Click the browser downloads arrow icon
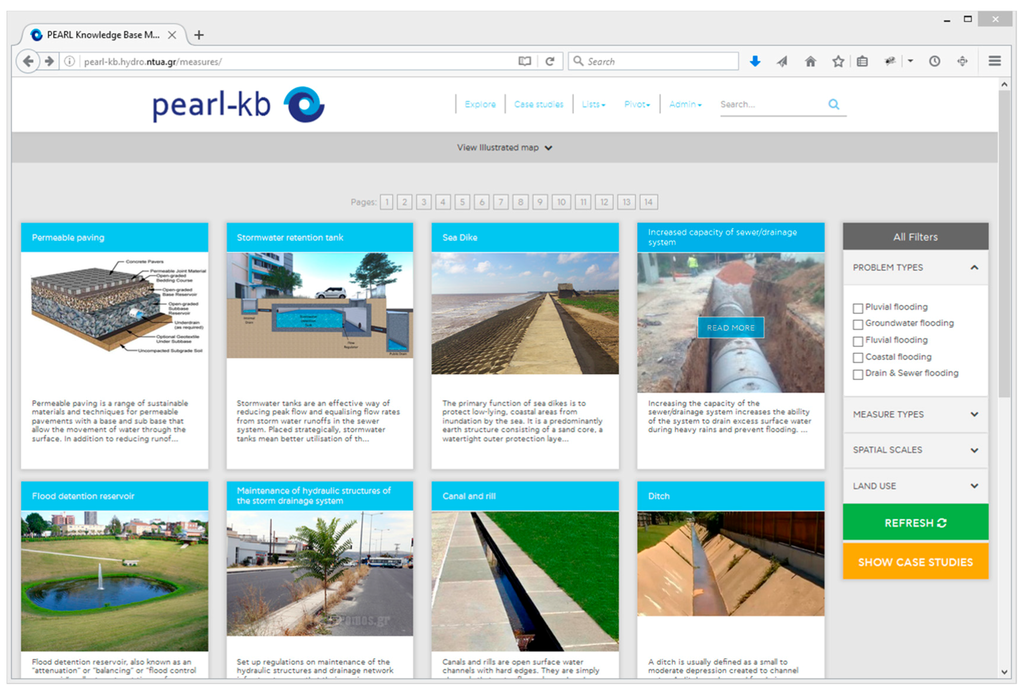 755,61
